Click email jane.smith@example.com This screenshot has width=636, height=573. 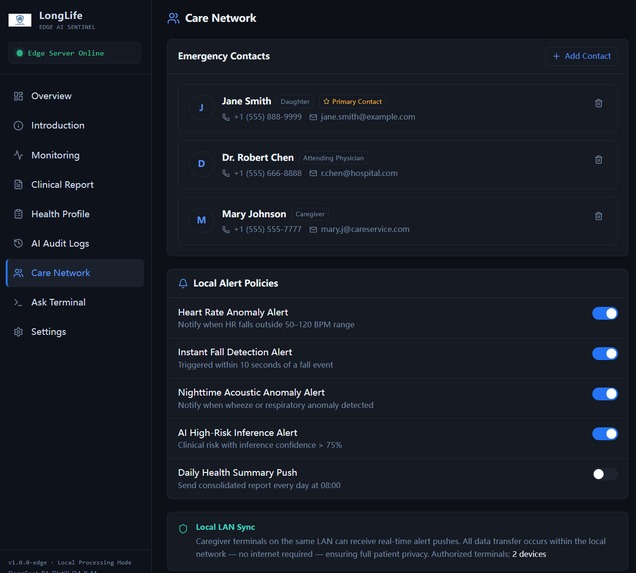pyautogui.click(x=368, y=117)
